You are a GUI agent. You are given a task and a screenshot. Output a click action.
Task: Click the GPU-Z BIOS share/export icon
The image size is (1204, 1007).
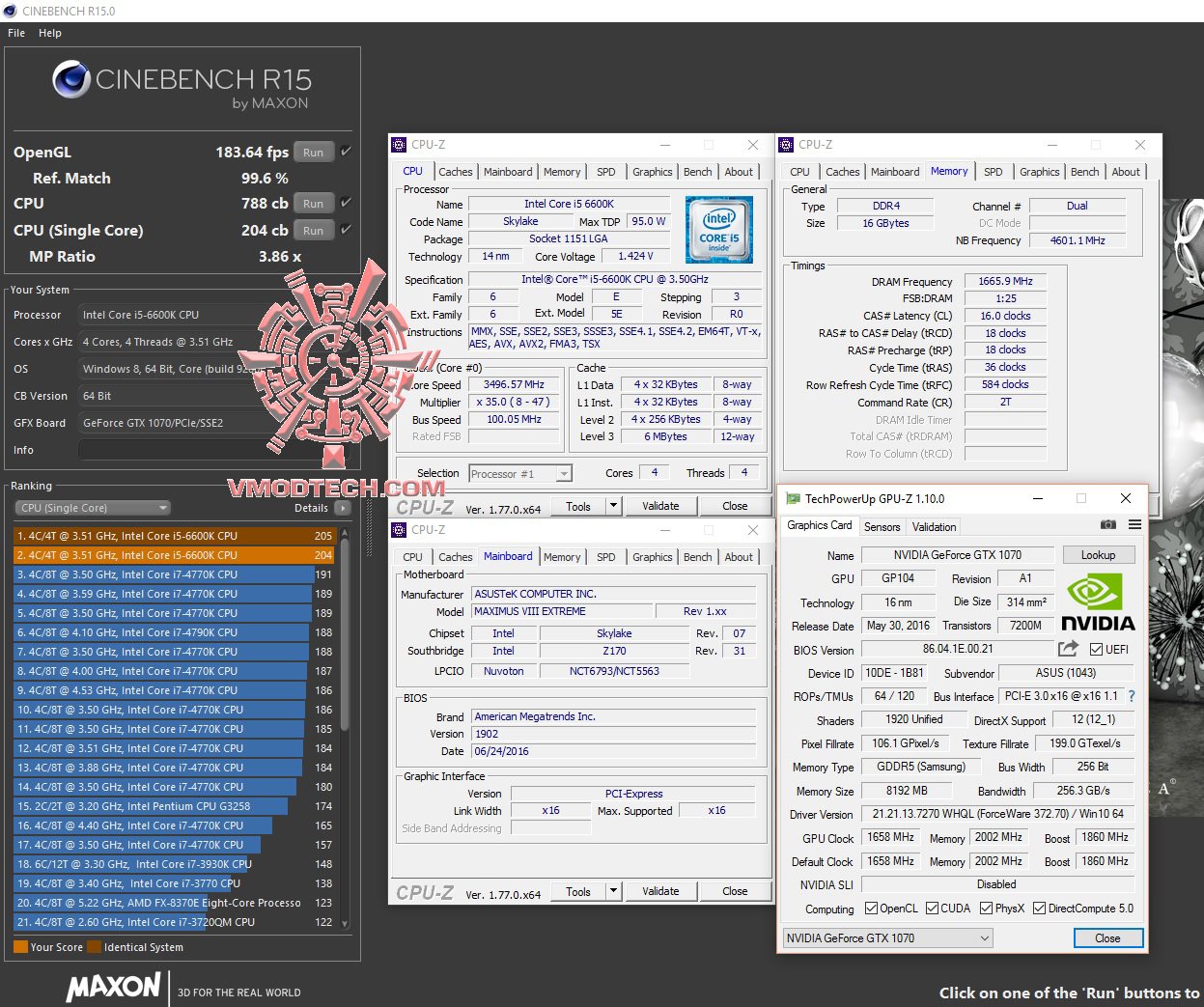1068,649
